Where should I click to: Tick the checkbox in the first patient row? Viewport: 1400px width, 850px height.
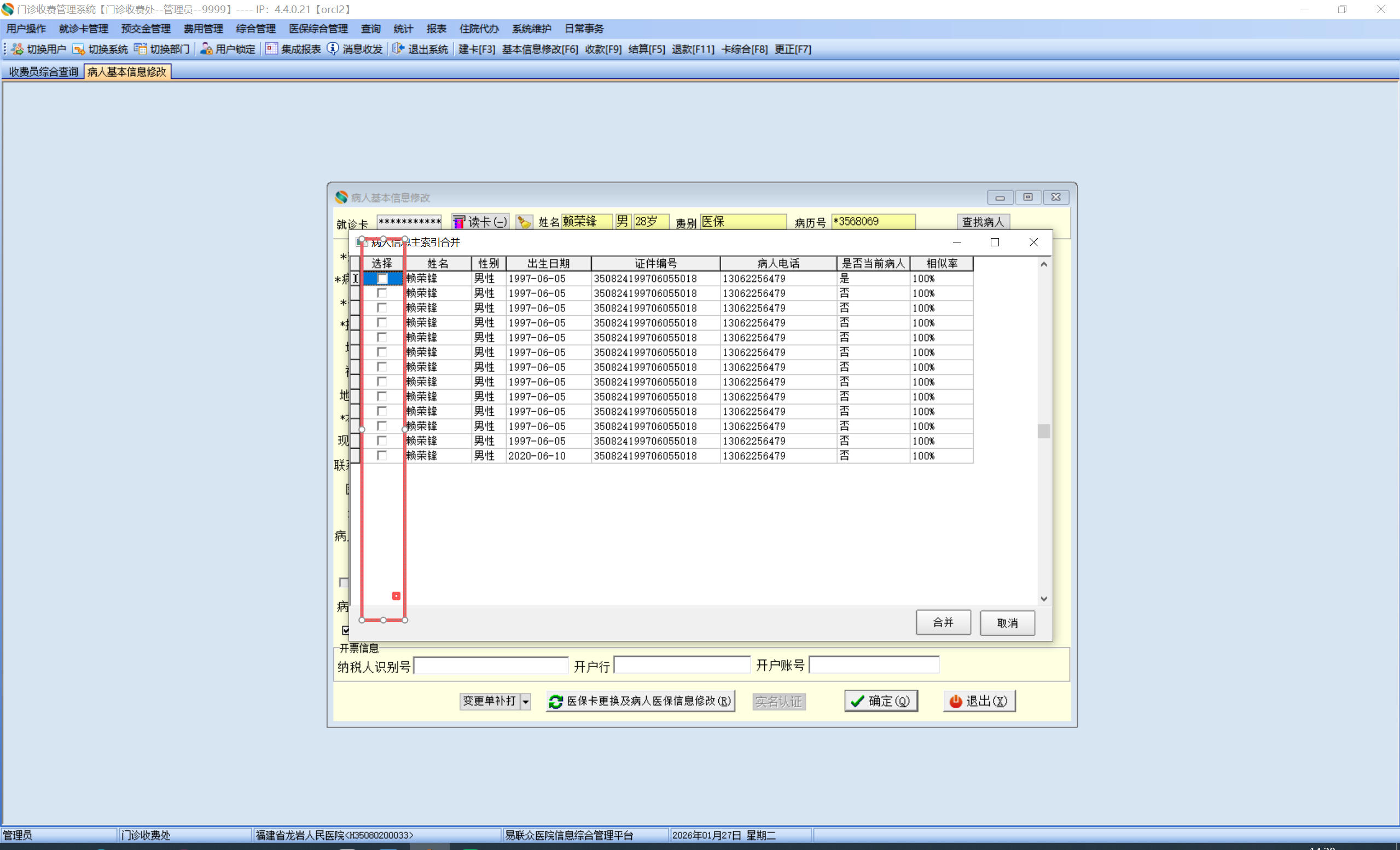point(382,279)
